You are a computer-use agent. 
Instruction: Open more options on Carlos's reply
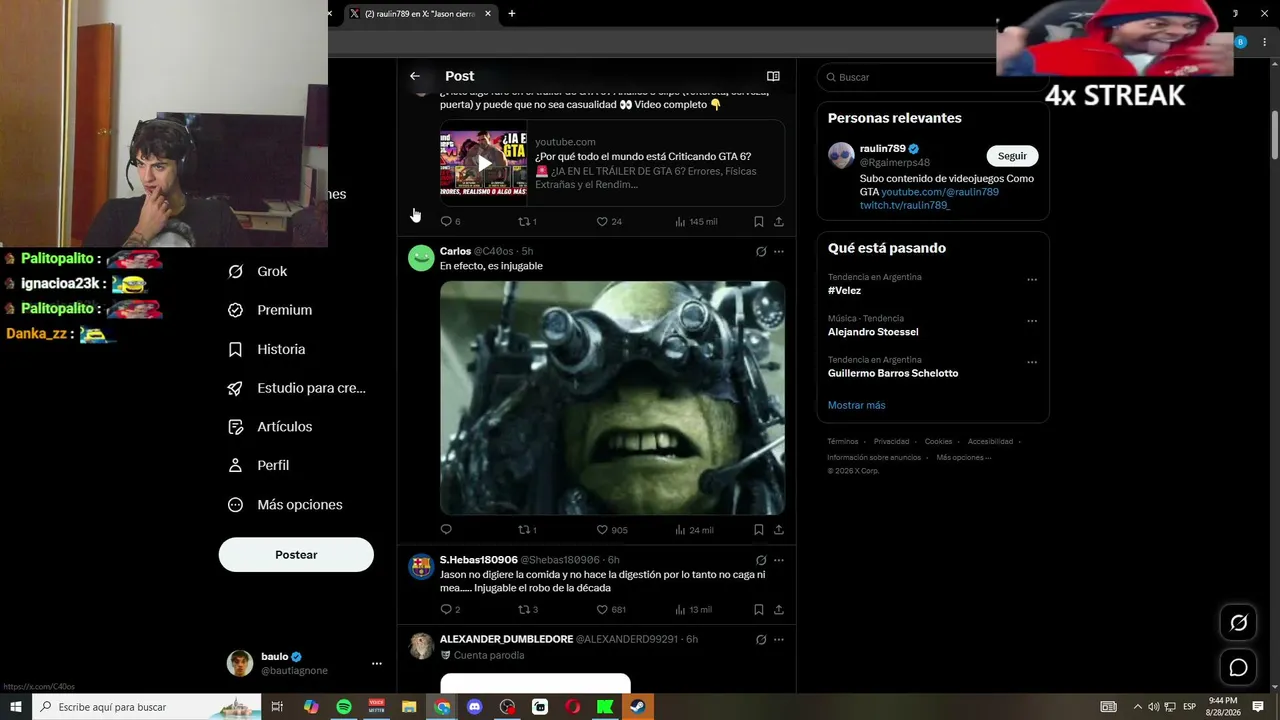[x=779, y=252]
